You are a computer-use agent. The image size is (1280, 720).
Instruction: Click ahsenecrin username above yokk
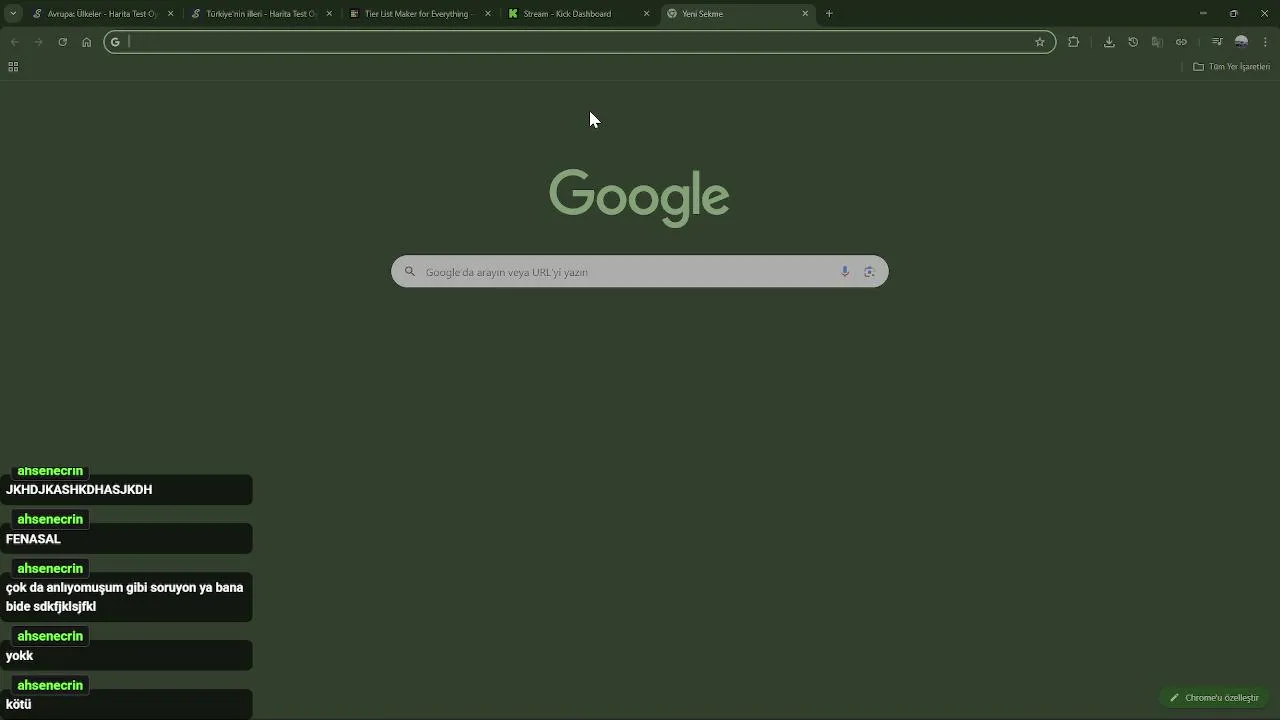coord(50,637)
